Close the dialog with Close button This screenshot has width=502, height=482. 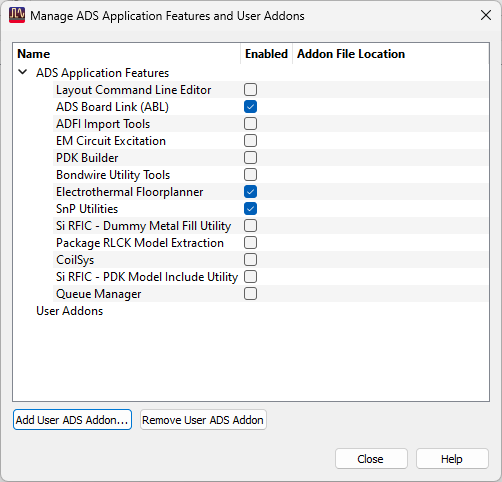(371, 459)
